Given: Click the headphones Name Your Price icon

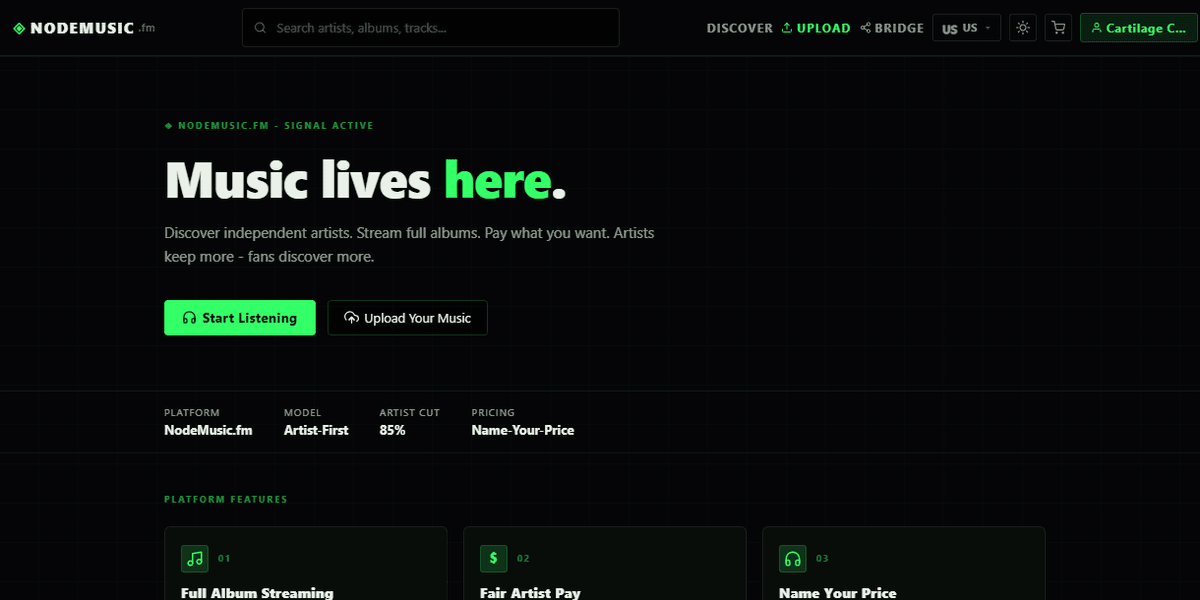Looking at the screenshot, I should (x=792, y=558).
